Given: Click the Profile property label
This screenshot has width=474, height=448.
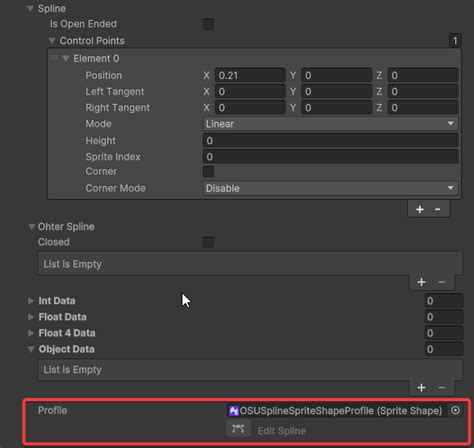Looking at the screenshot, I should coord(53,410).
